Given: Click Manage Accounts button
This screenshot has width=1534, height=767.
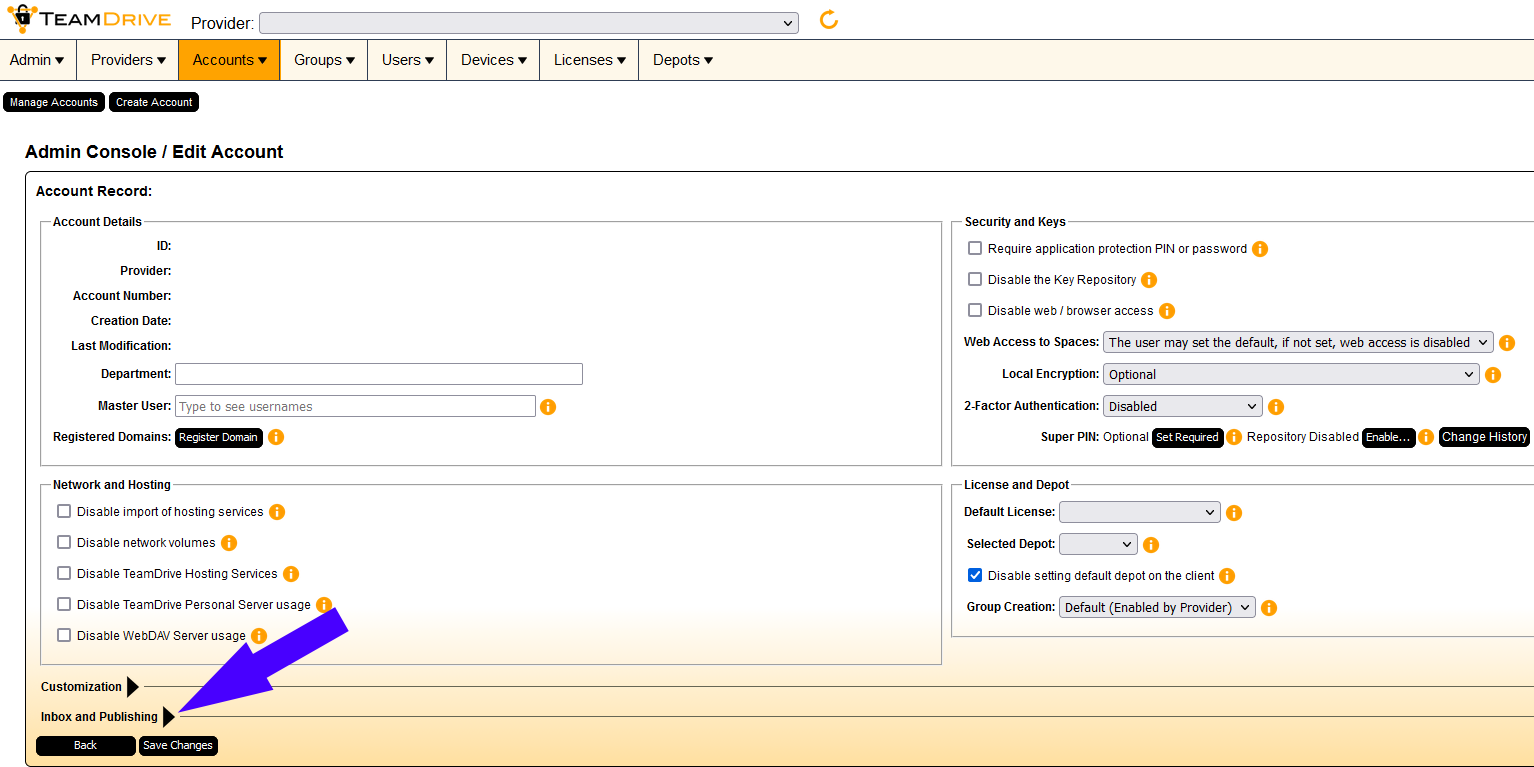Looking at the screenshot, I should pyautogui.click(x=54, y=102).
